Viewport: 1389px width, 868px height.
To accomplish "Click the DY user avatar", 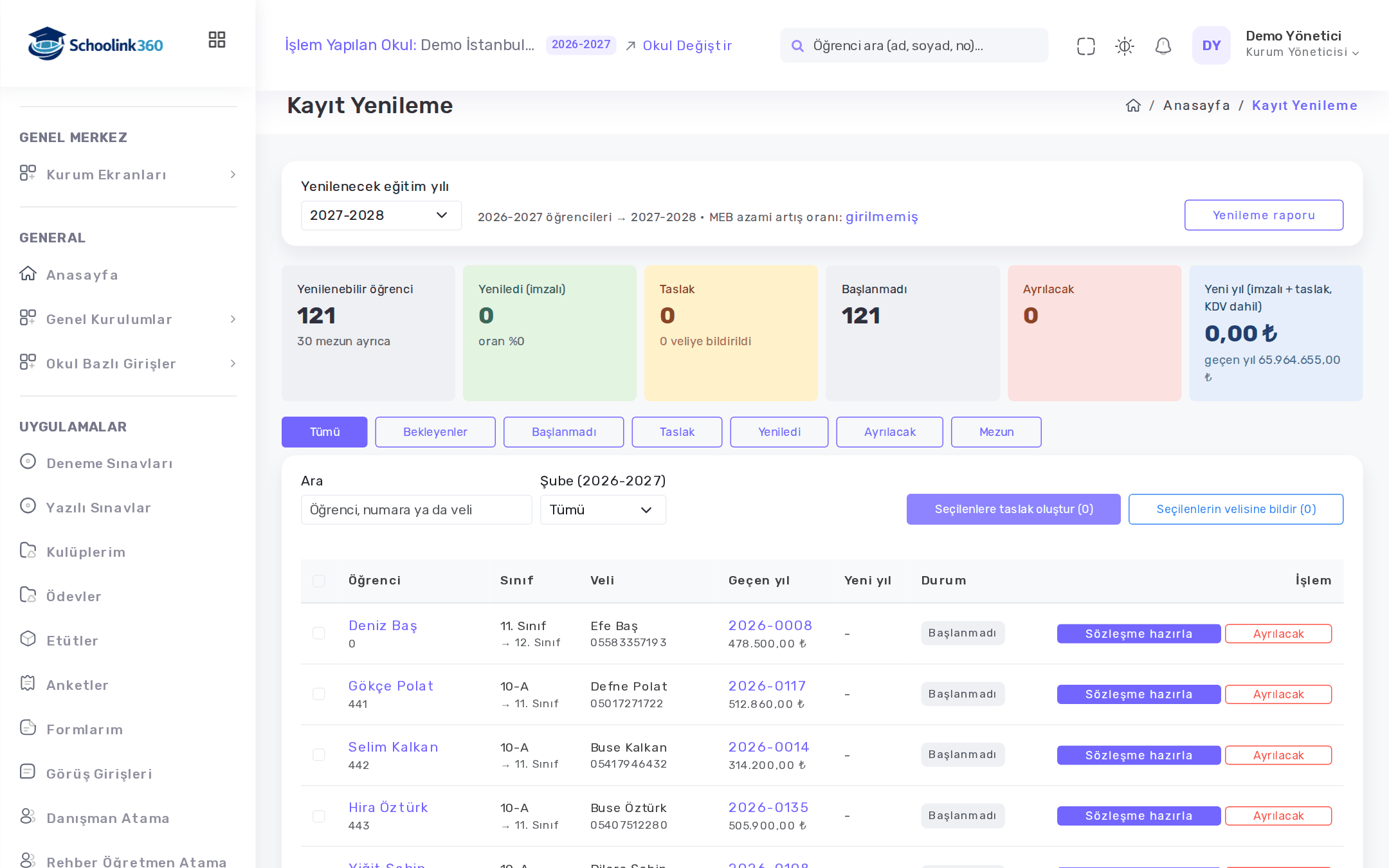I will coord(1211,45).
